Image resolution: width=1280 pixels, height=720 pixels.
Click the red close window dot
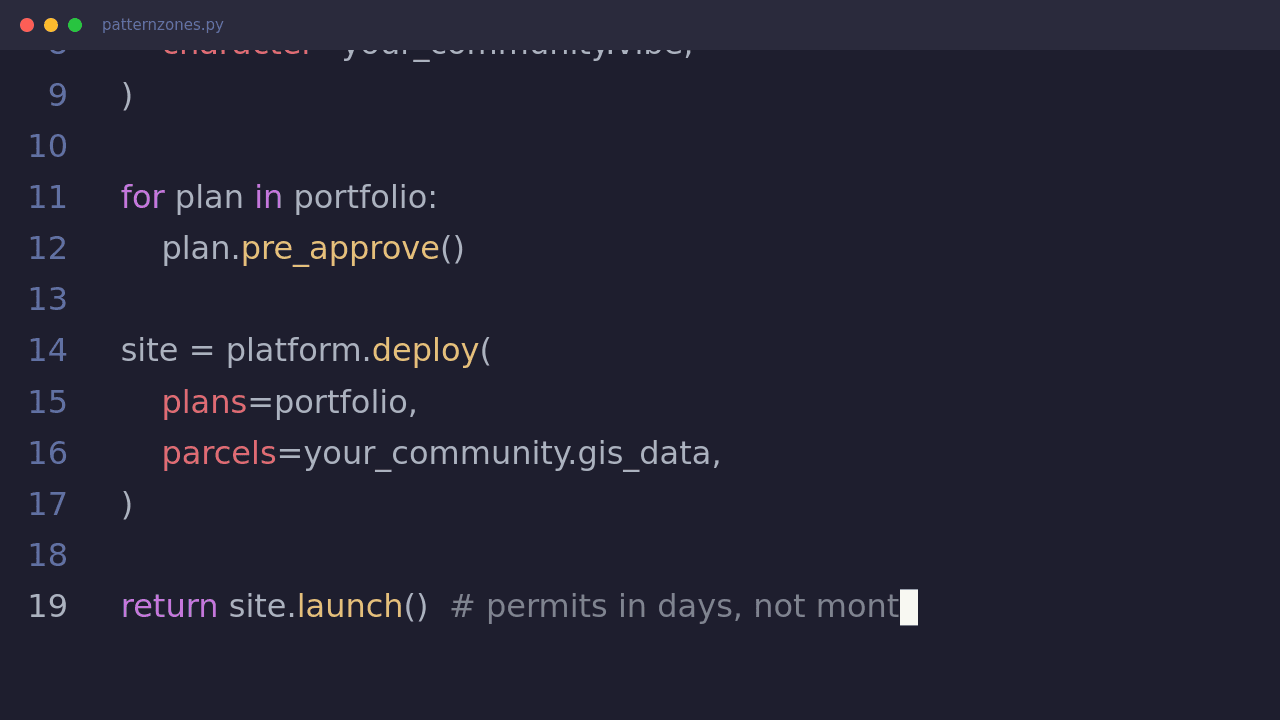coord(27,25)
